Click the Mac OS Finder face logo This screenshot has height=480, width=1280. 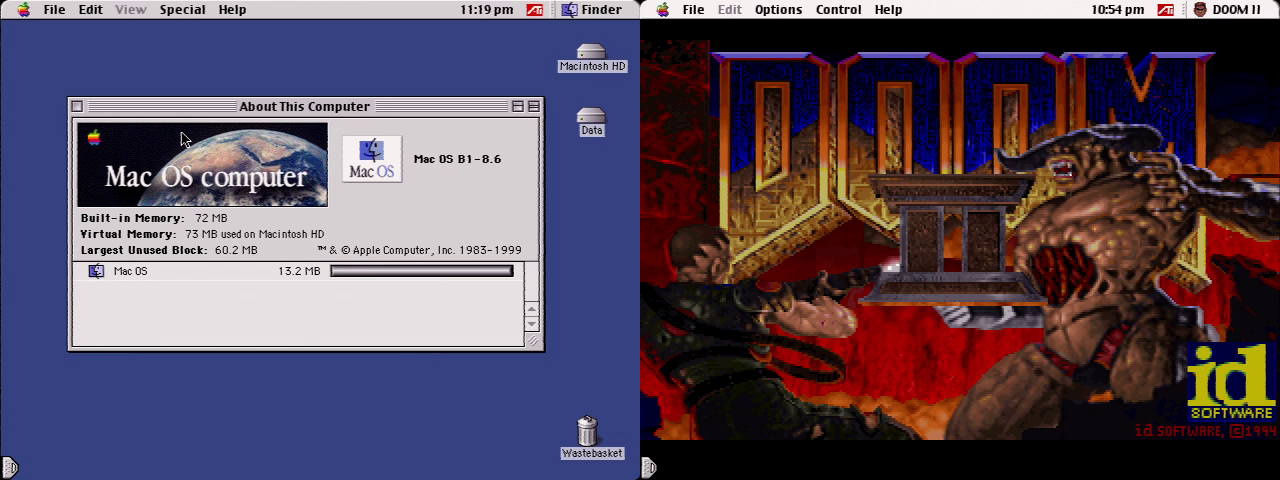(372, 158)
